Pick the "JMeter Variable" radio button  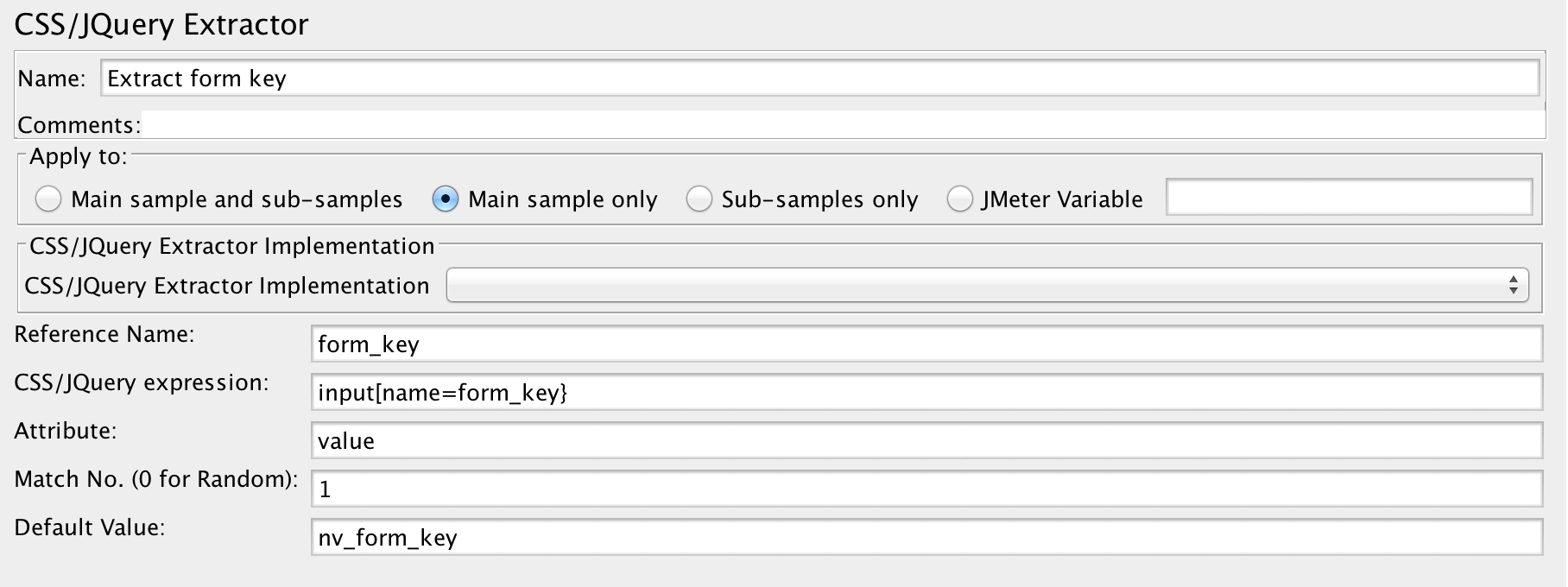click(x=959, y=199)
